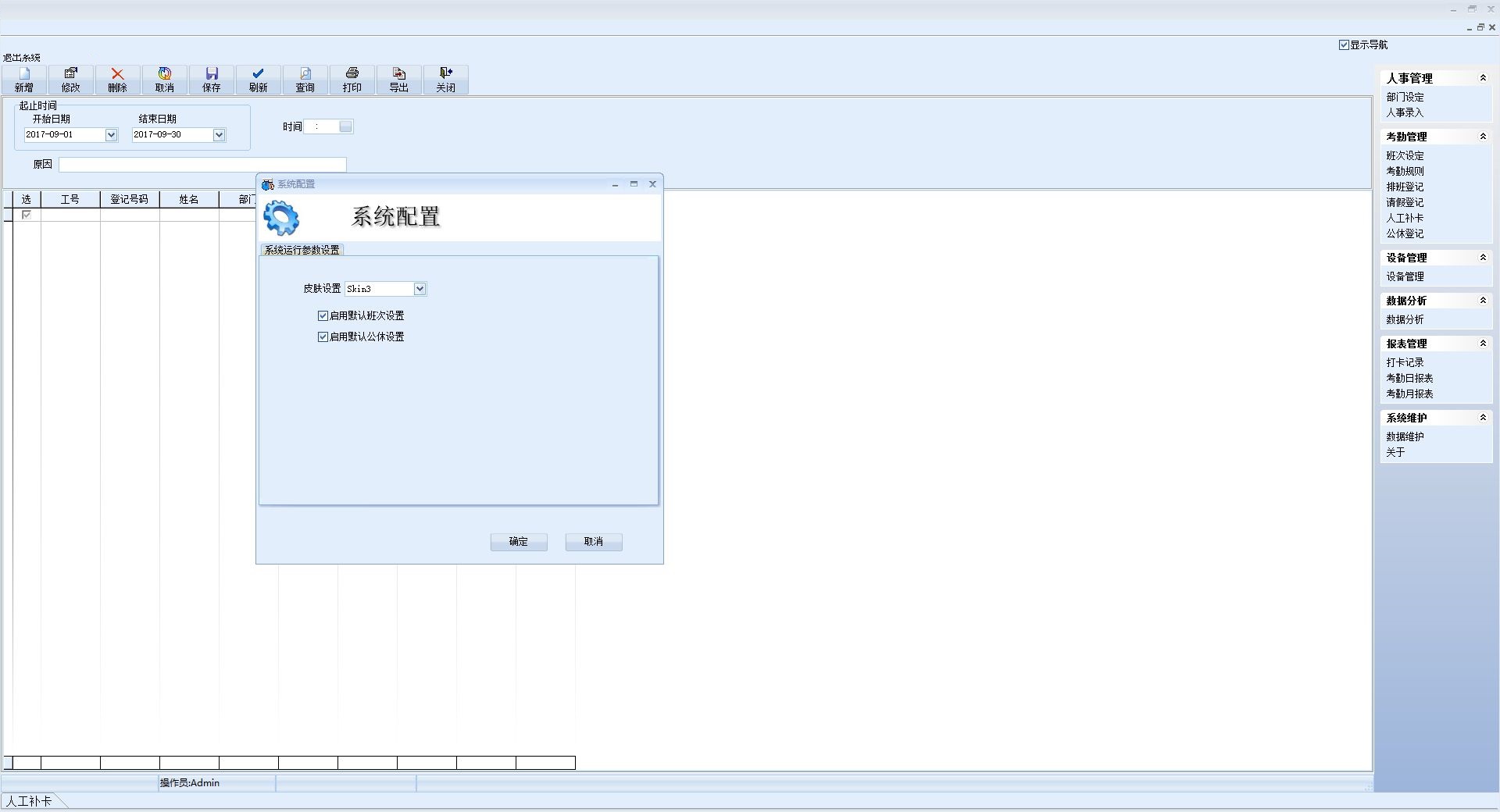The width and height of the screenshot is (1500, 812).
Task: Click the 取消 (Cancel) toolbar icon
Action: pyautogui.click(x=165, y=80)
